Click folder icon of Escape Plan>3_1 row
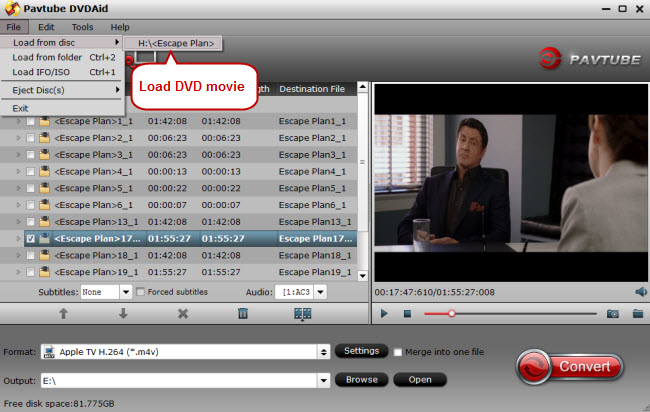 click(x=44, y=155)
